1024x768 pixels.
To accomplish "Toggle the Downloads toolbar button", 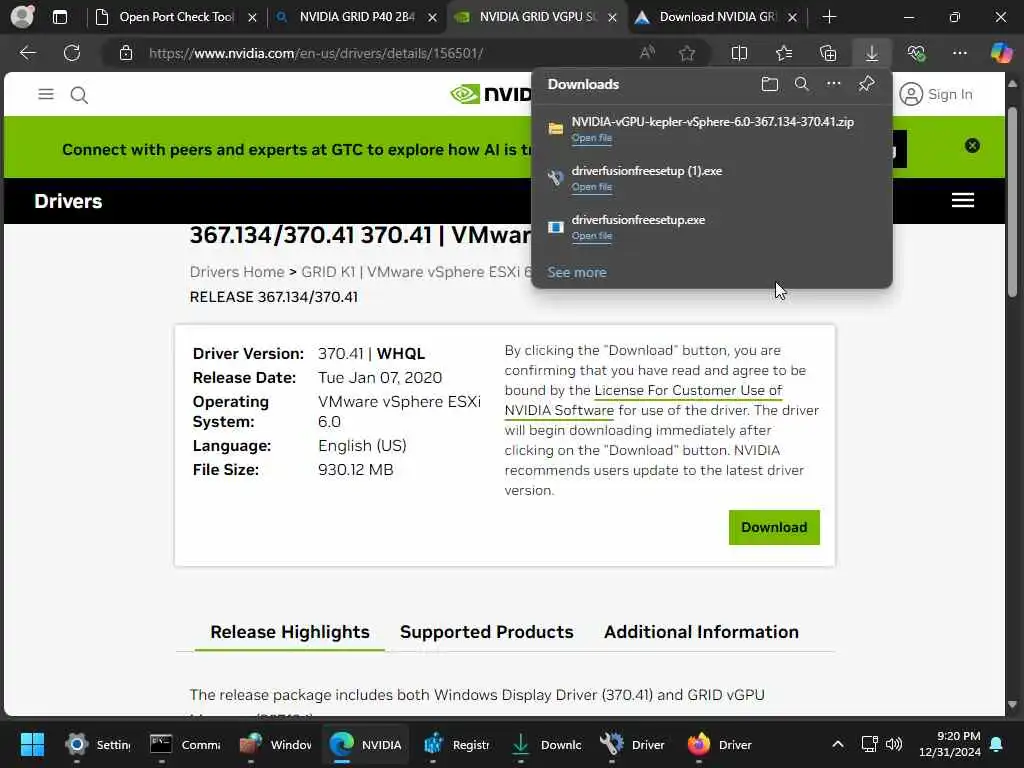I will pos(872,53).
